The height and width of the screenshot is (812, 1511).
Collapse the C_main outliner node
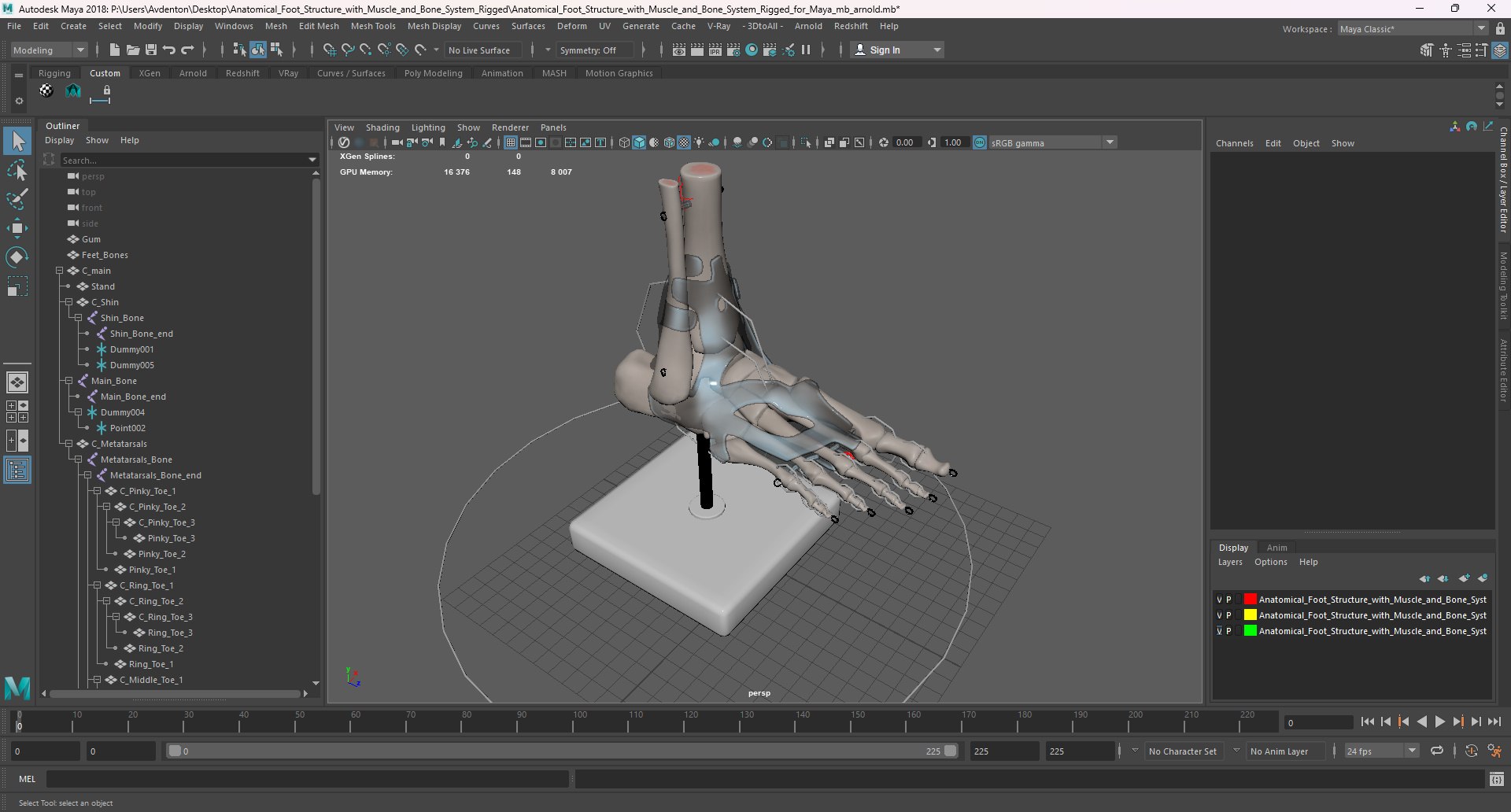(59, 271)
